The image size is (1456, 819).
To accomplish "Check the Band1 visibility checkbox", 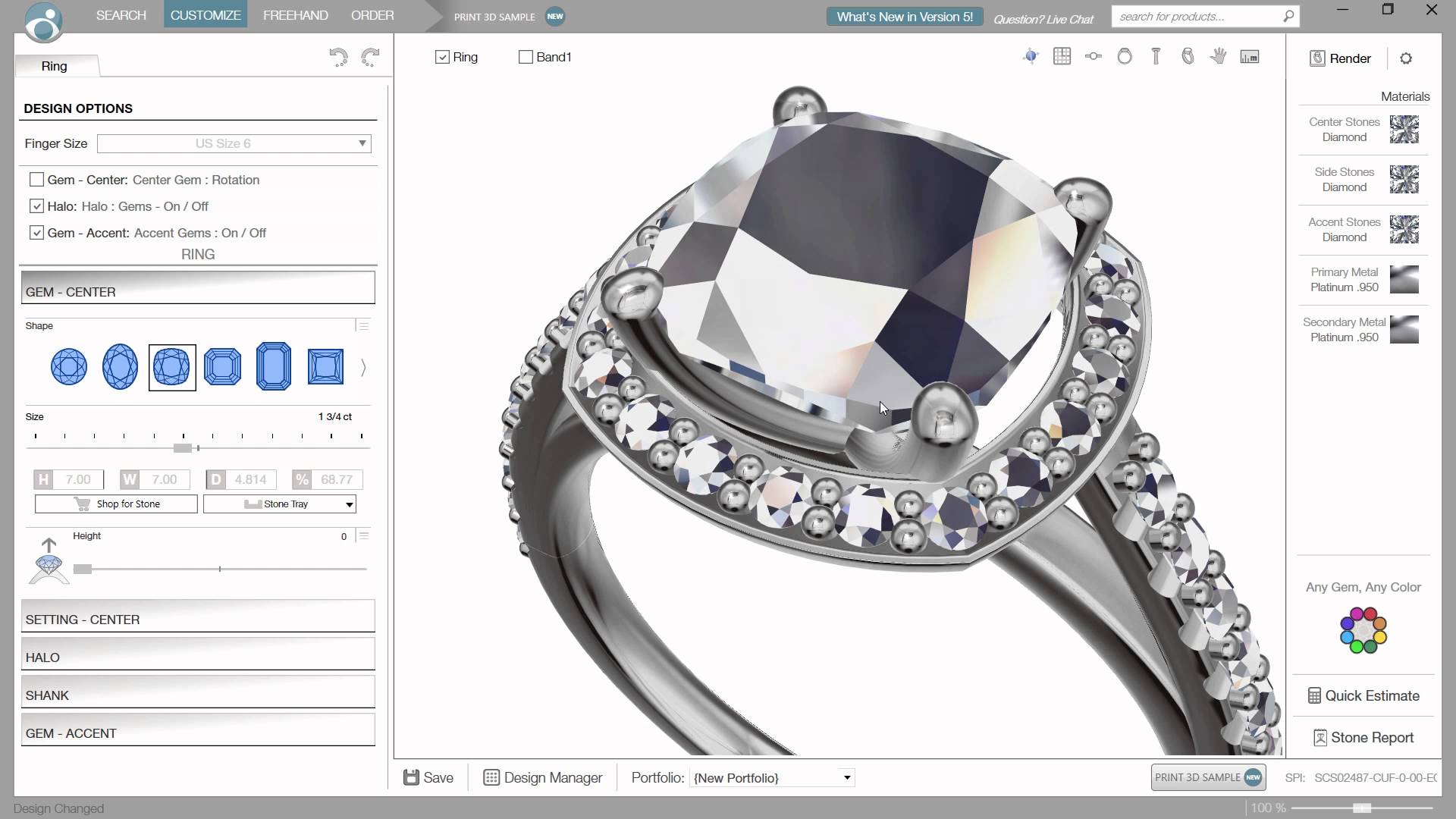I will coord(526,57).
